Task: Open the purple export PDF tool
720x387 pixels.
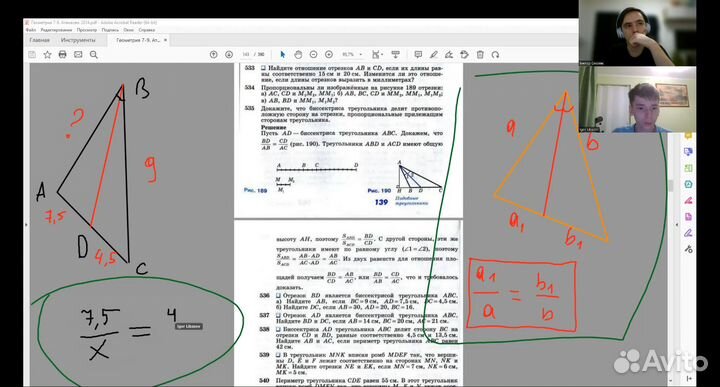Action: tap(688, 217)
